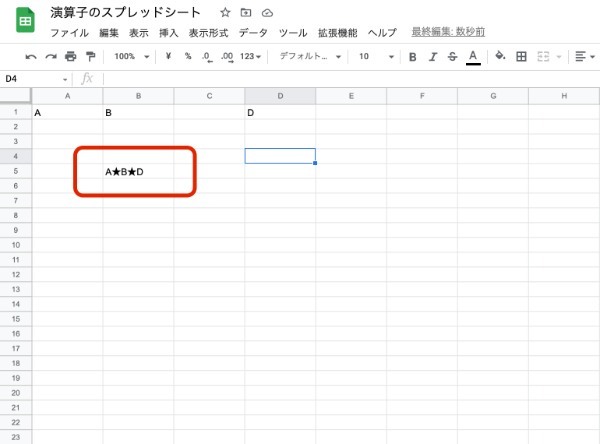This screenshot has height=444, width=600.
Task: Select cell with A★B★D text
Action: pyautogui.click(x=138, y=171)
